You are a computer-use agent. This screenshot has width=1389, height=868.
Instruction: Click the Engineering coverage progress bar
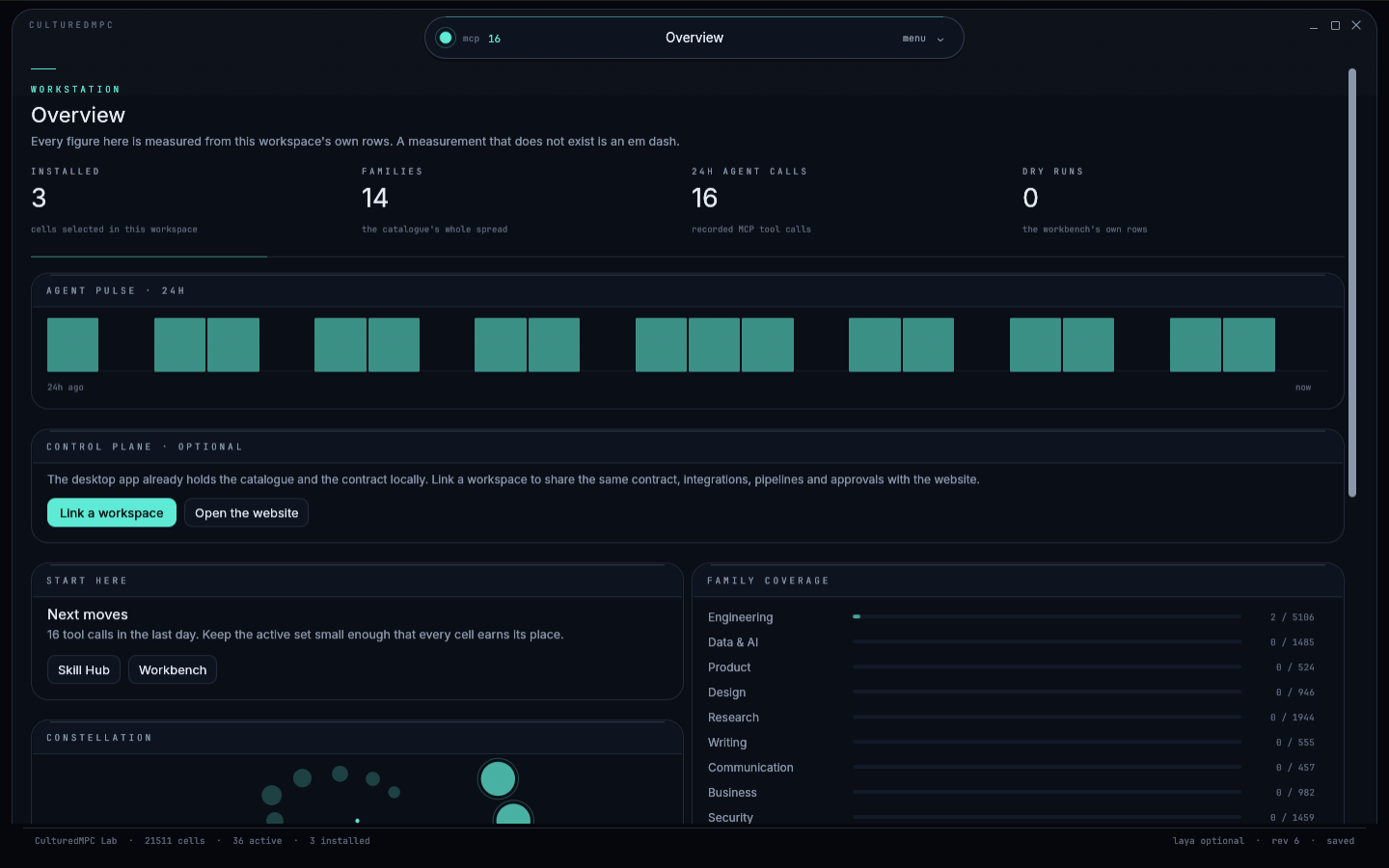click(x=1047, y=616)
